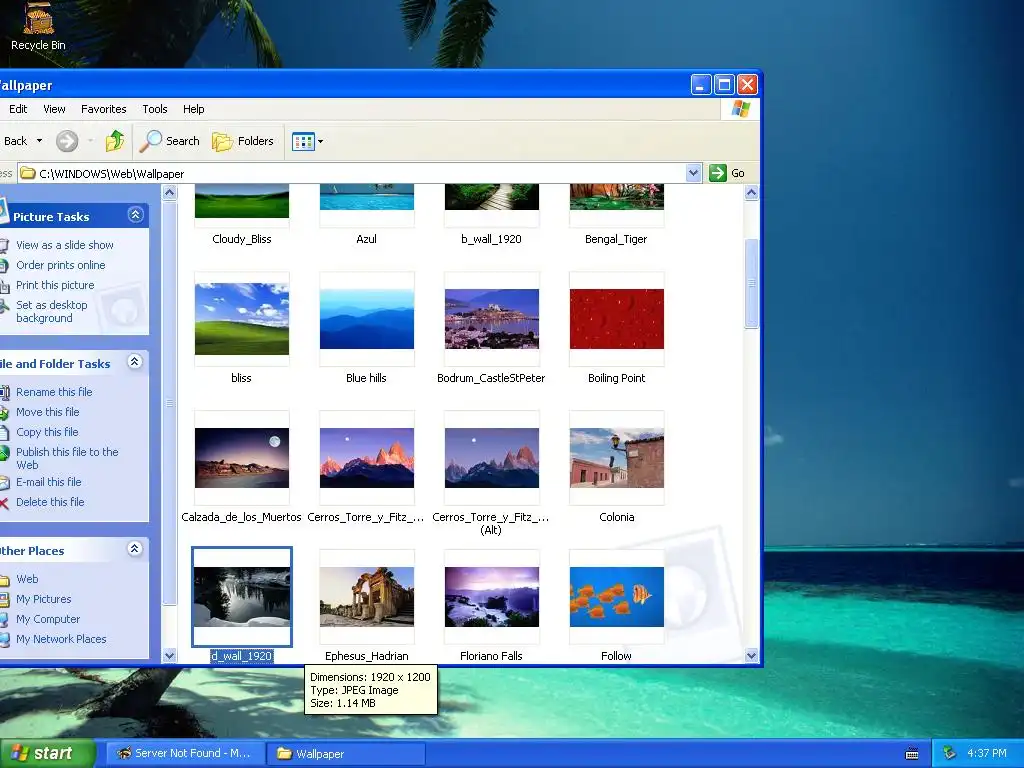This screenshot has height=768, width=1024.
Task: Click the My Network Places icon
Action: pos(5,639)
